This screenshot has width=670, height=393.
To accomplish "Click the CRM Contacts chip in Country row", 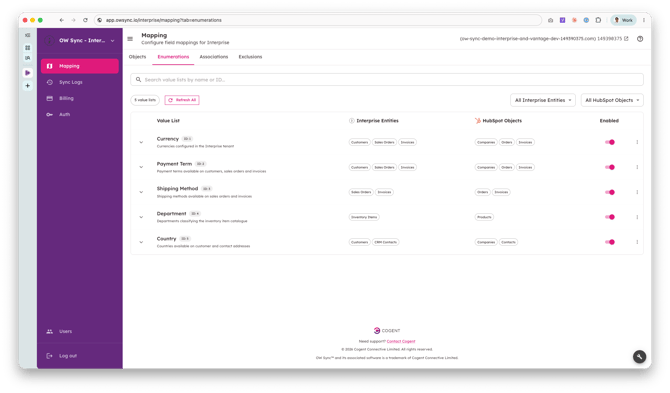I will (x=385, y=242).
